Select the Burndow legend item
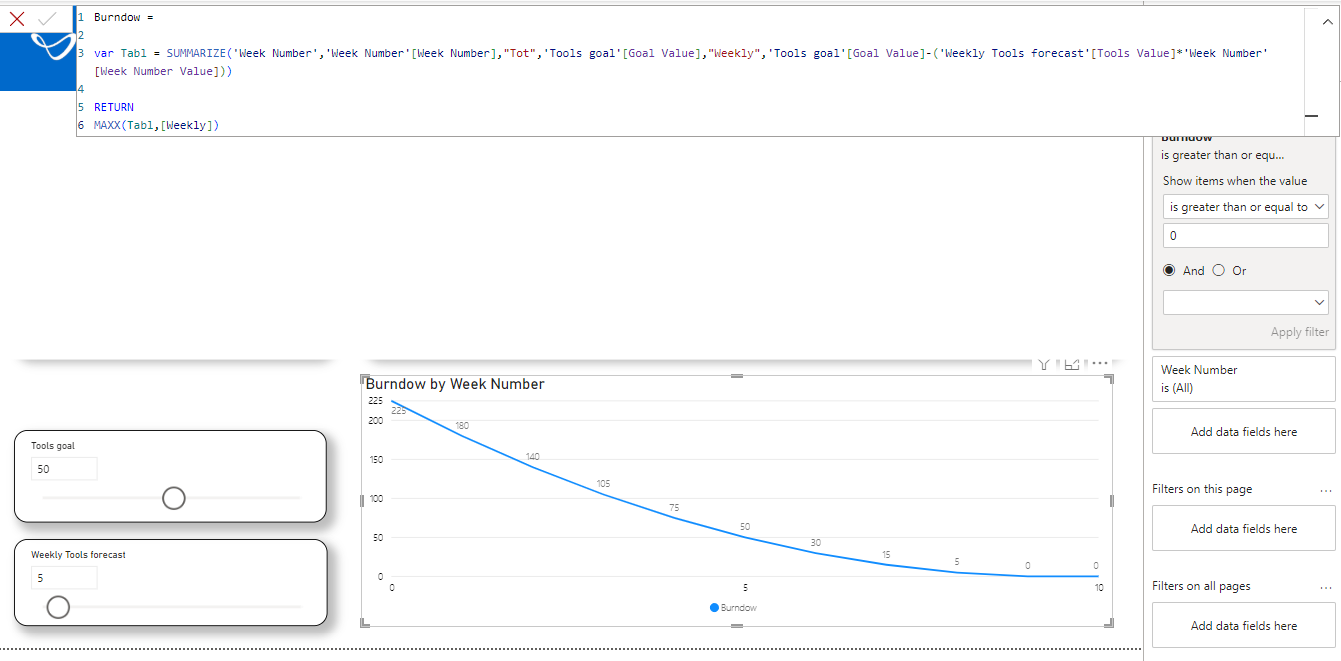Image resolution: width=1341 pixels, height=661 pixels. [x=733, y=607]
